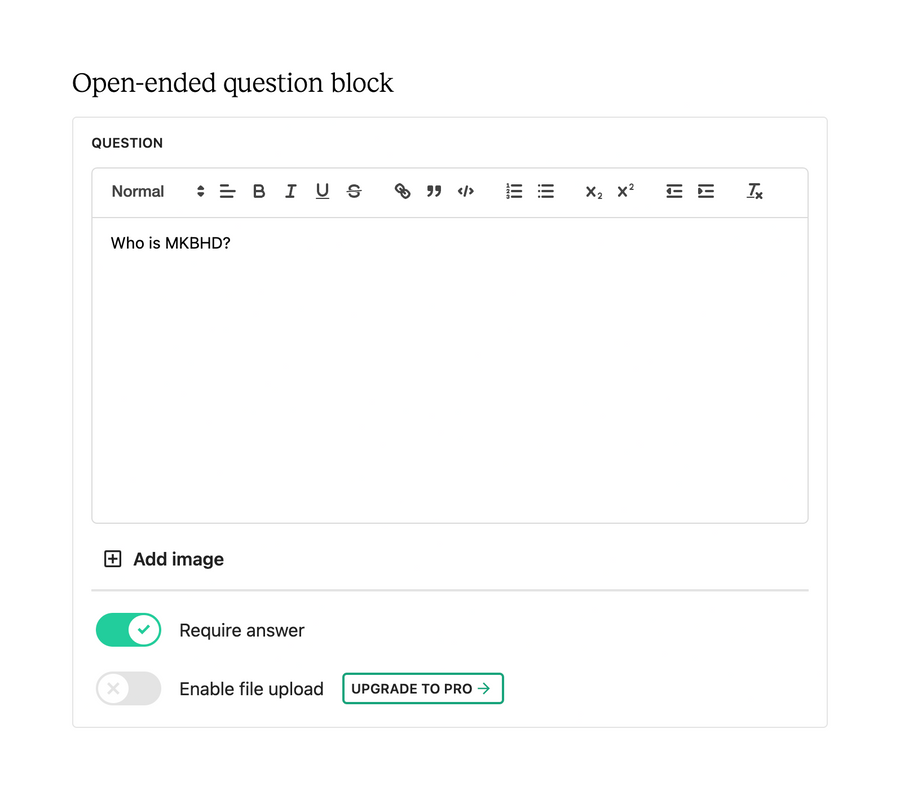
Task: Turn on Enable file upload
Action: click(128, 688)
